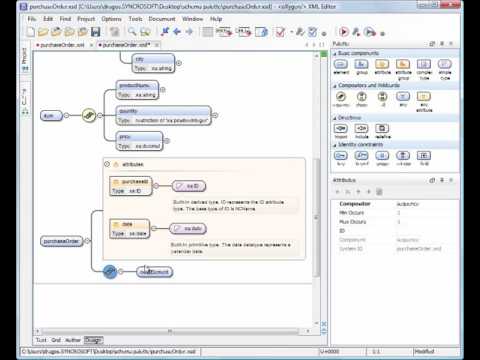Pick the field identity constraint

click(424, 158)
